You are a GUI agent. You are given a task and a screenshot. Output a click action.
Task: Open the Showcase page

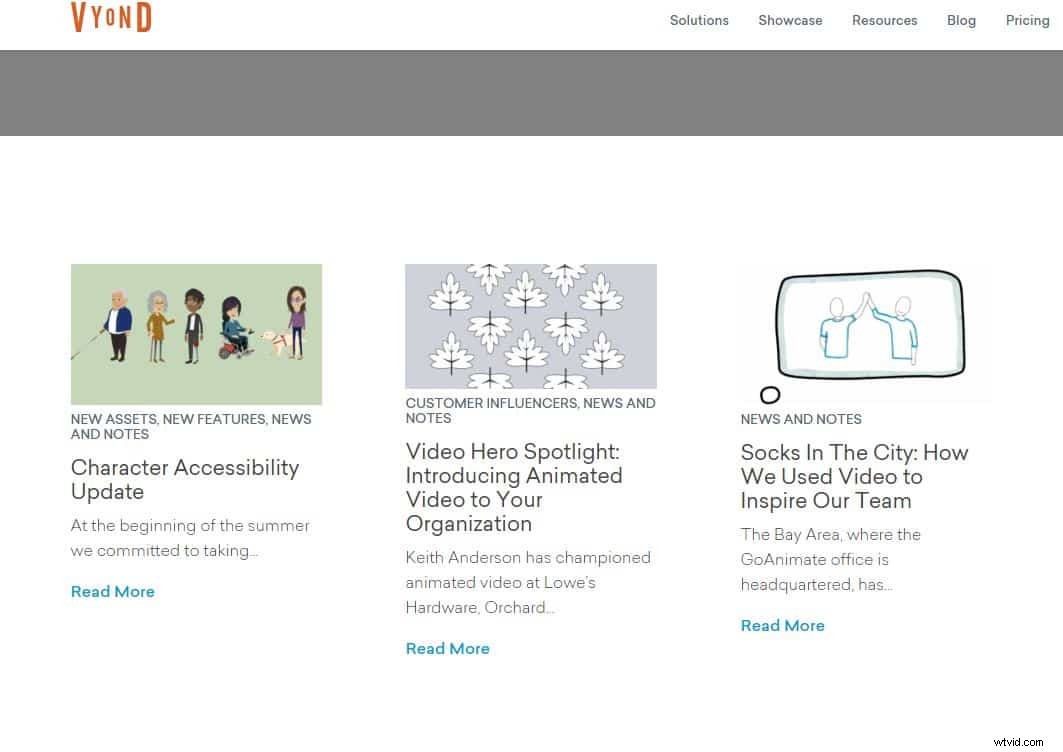click(x=790, y=20)
